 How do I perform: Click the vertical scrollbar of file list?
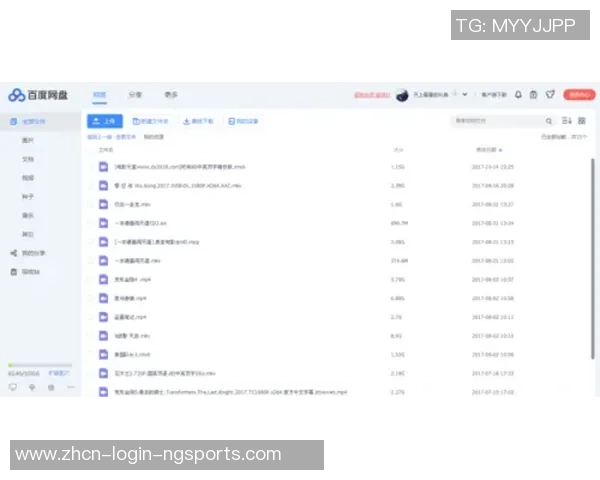pos(593,259)
